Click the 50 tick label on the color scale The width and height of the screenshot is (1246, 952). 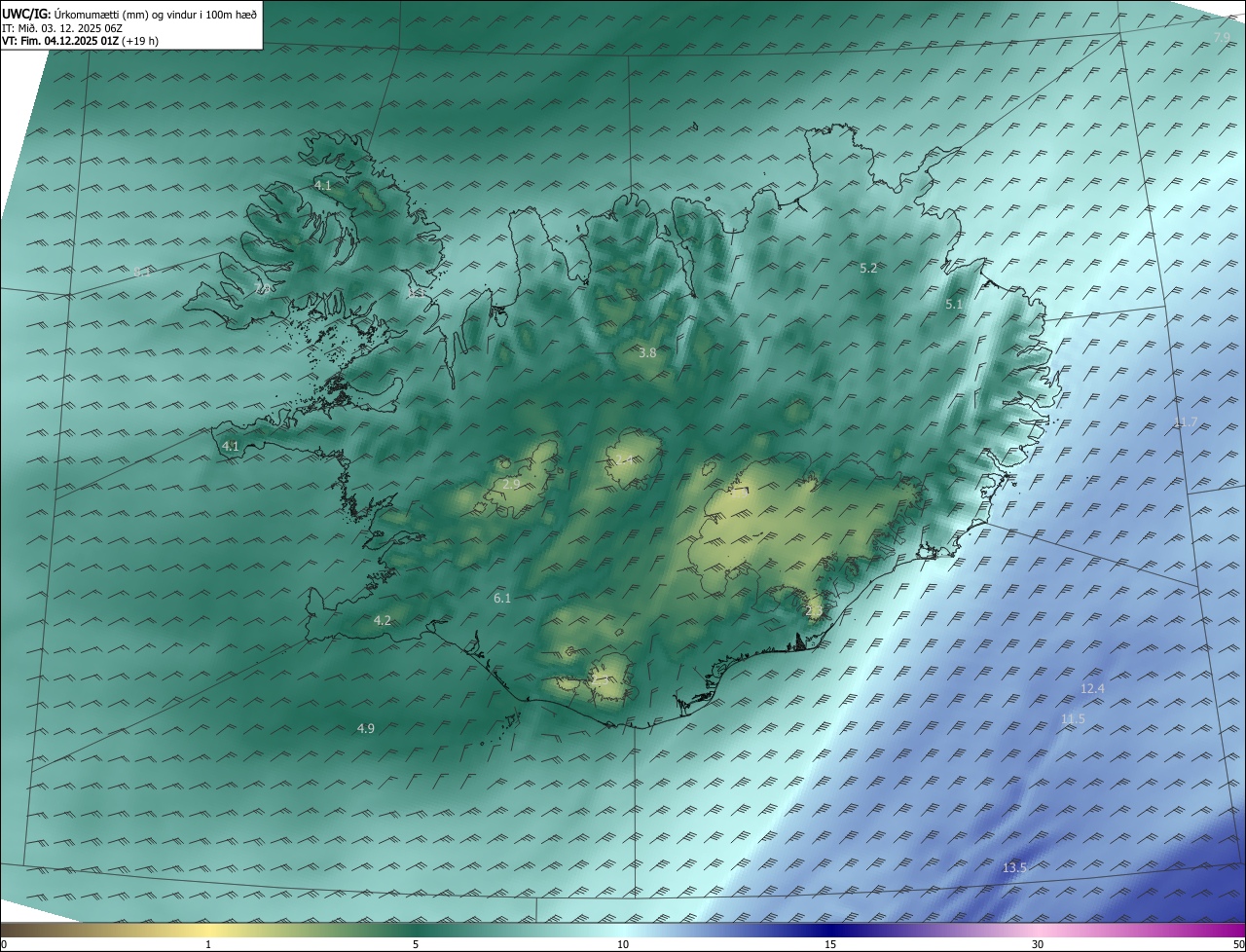pyautogui.click(x=1238, y=944)
